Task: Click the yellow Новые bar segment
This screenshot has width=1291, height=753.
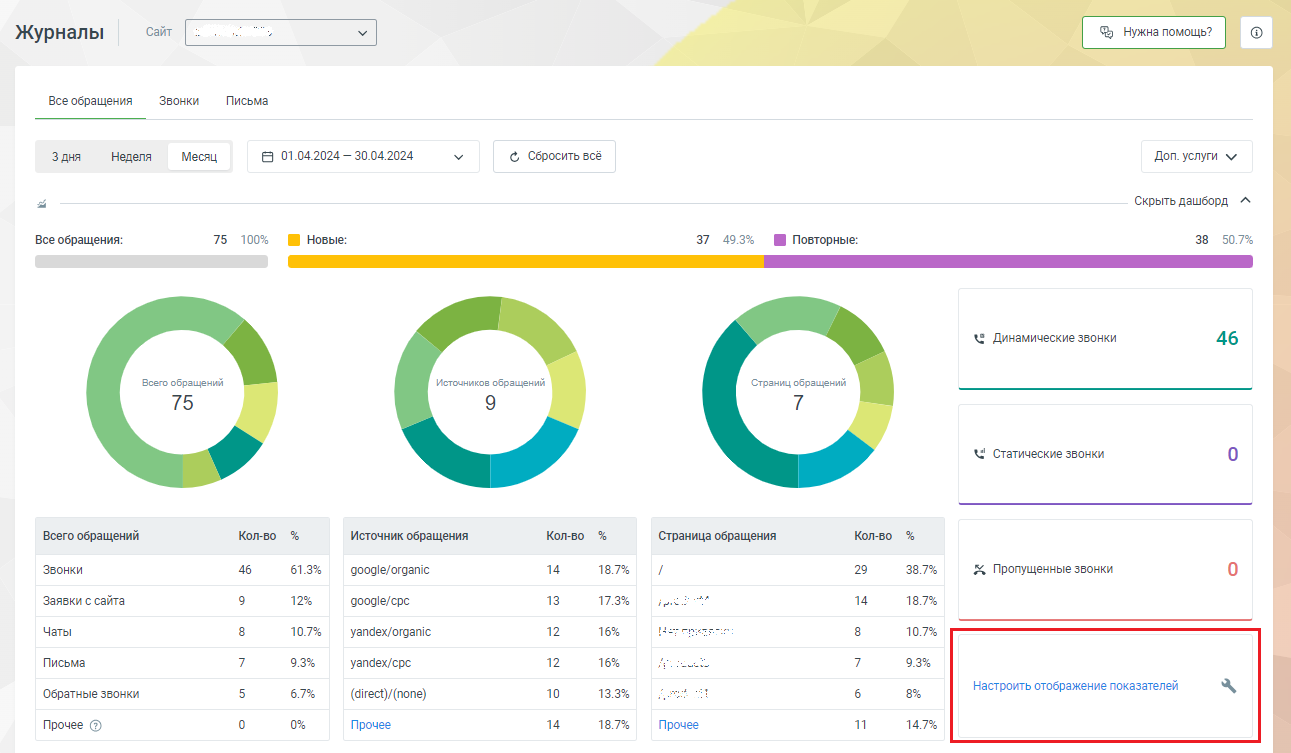Action: click(x=526, y=262)
